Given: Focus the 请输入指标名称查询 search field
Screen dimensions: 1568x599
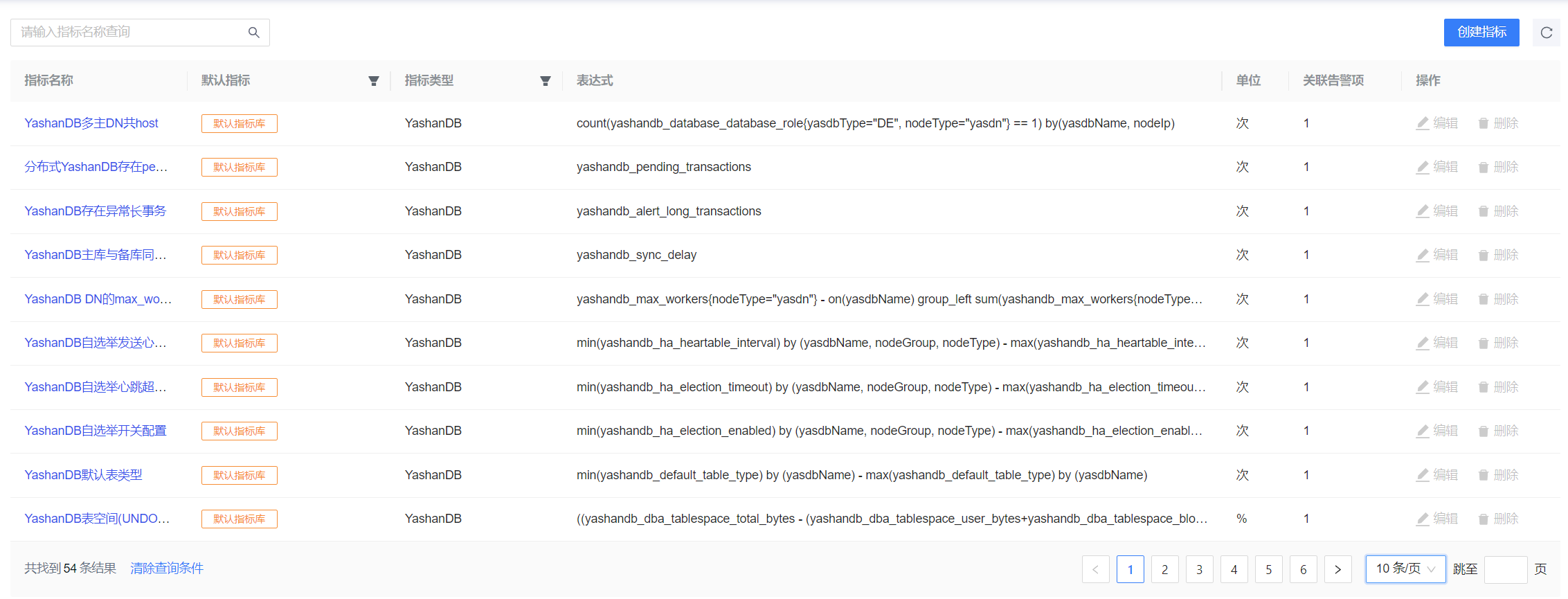Looking at the screenshot, I should (x=132, y=33).
